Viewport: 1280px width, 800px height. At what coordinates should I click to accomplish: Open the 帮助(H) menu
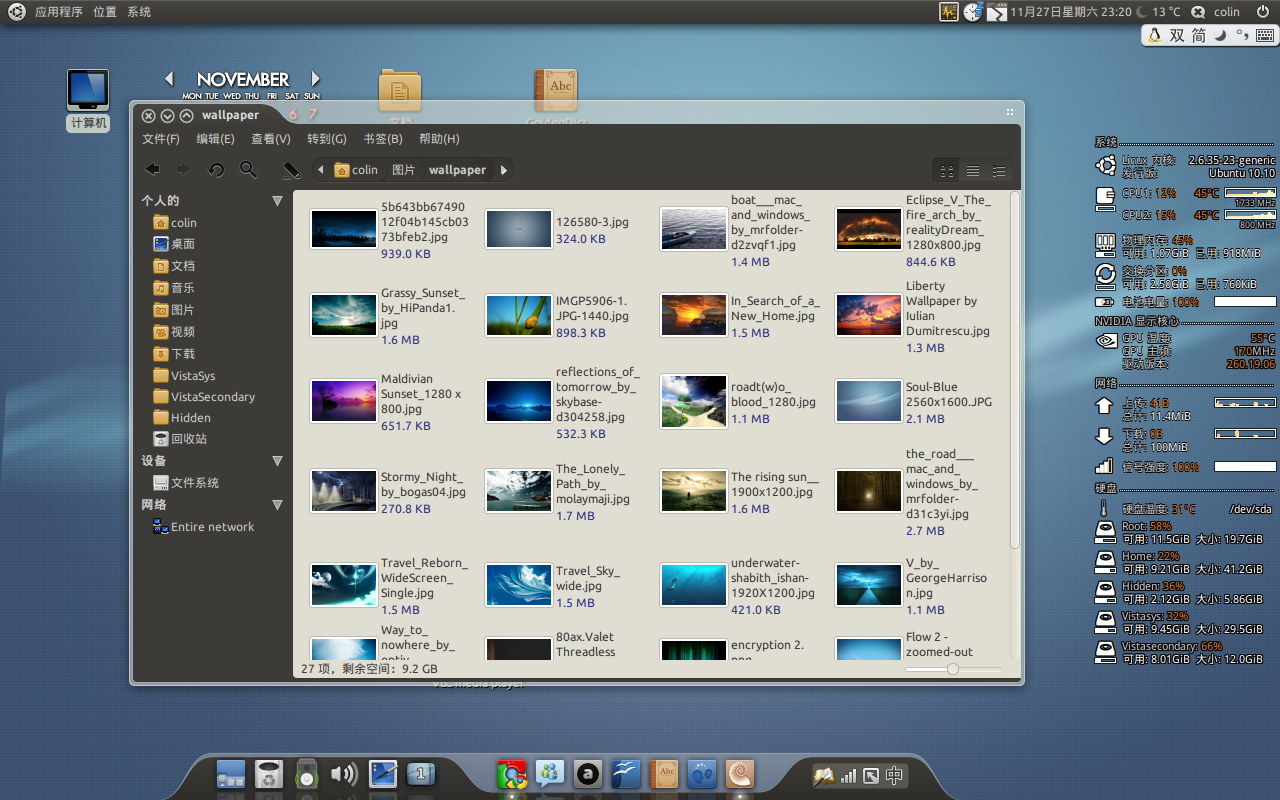[439, 139]
